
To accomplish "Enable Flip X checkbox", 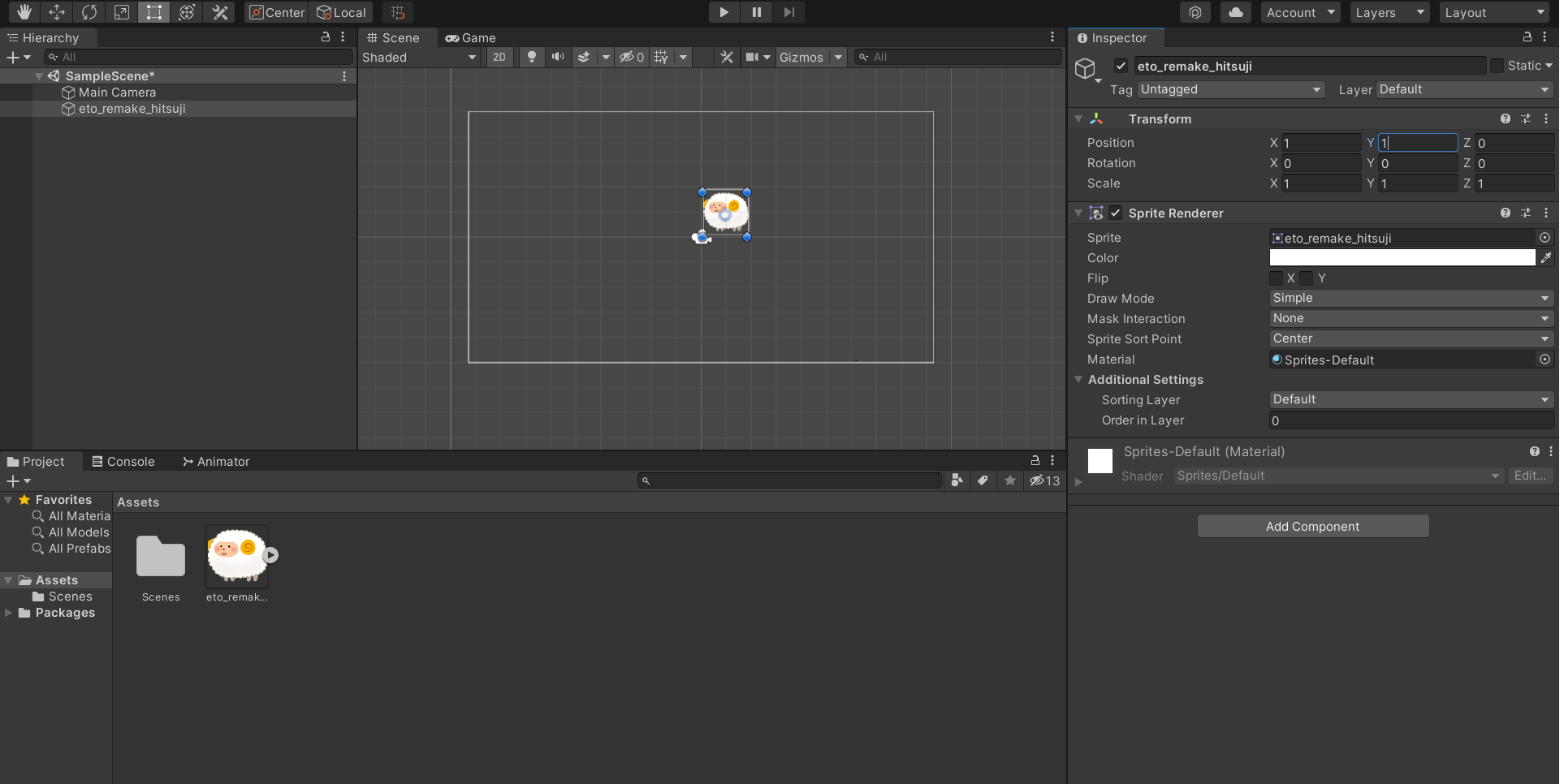I will [1277, 278].
